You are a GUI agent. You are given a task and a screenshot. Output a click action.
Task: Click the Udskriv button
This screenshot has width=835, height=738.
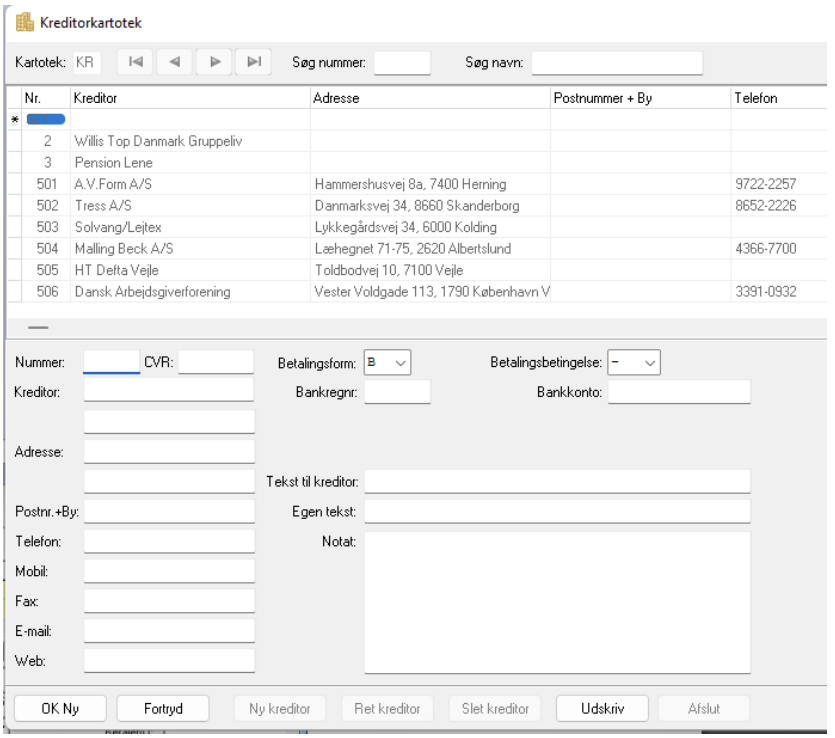(x=602, y=709)
